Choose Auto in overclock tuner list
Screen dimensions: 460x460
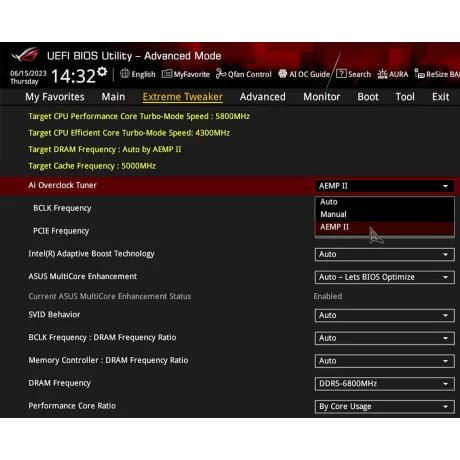click(x=385, y=202)
